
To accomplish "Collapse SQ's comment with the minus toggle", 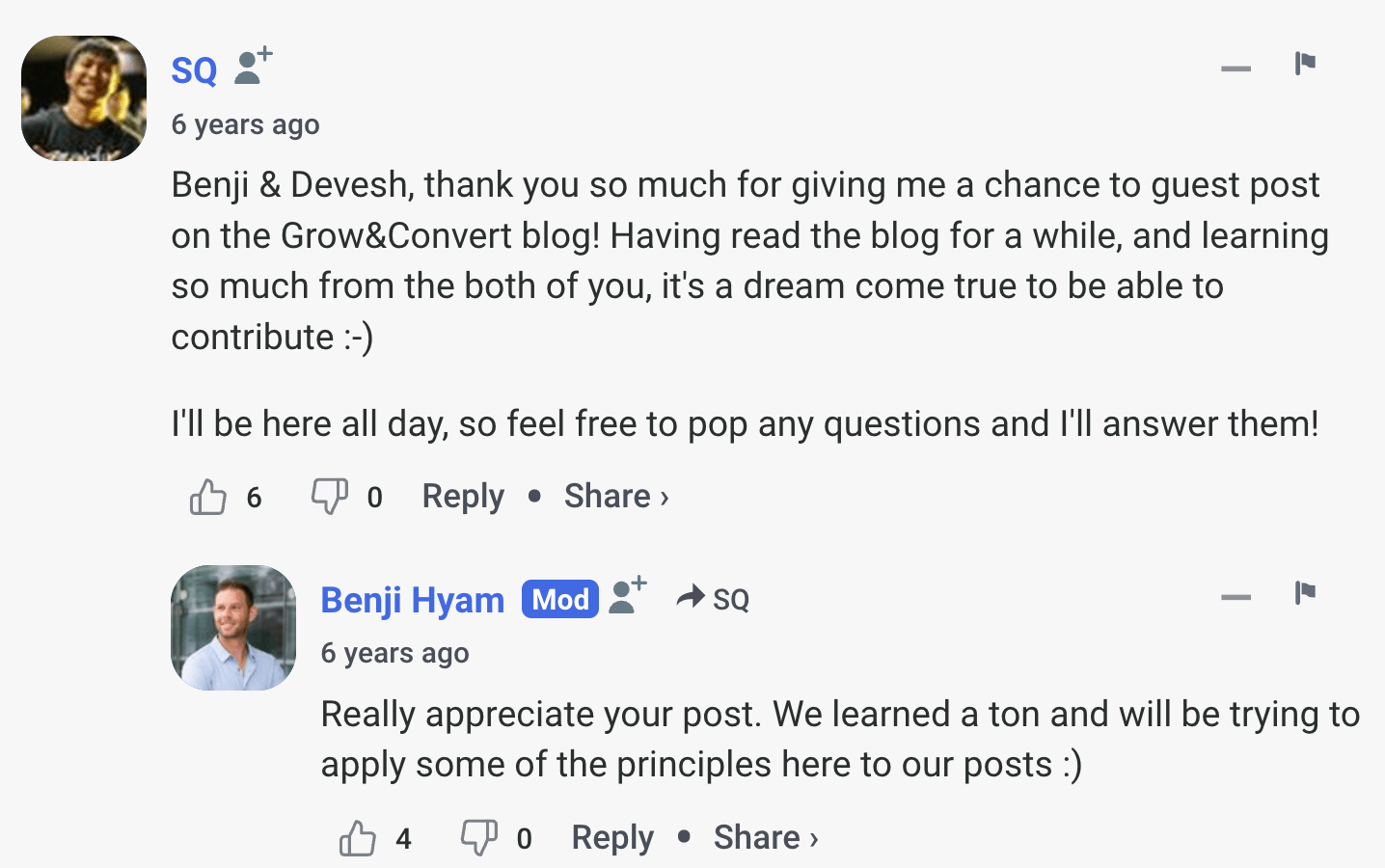I will click(x=1235, y=69).
